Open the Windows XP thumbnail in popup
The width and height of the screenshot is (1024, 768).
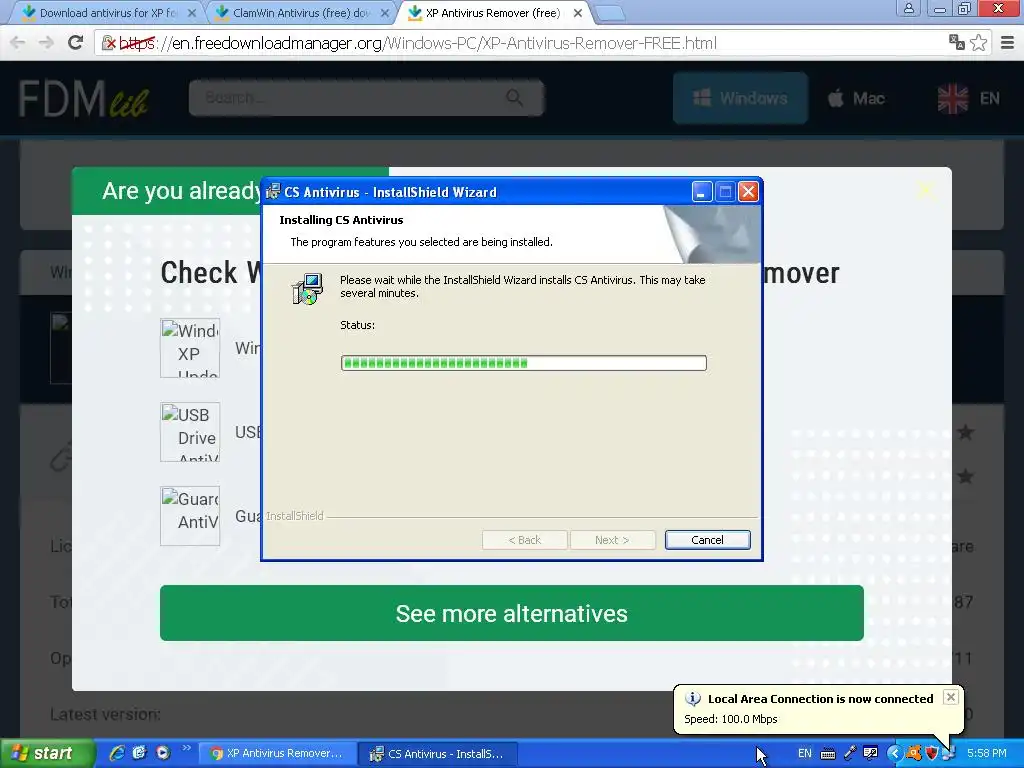190,348
